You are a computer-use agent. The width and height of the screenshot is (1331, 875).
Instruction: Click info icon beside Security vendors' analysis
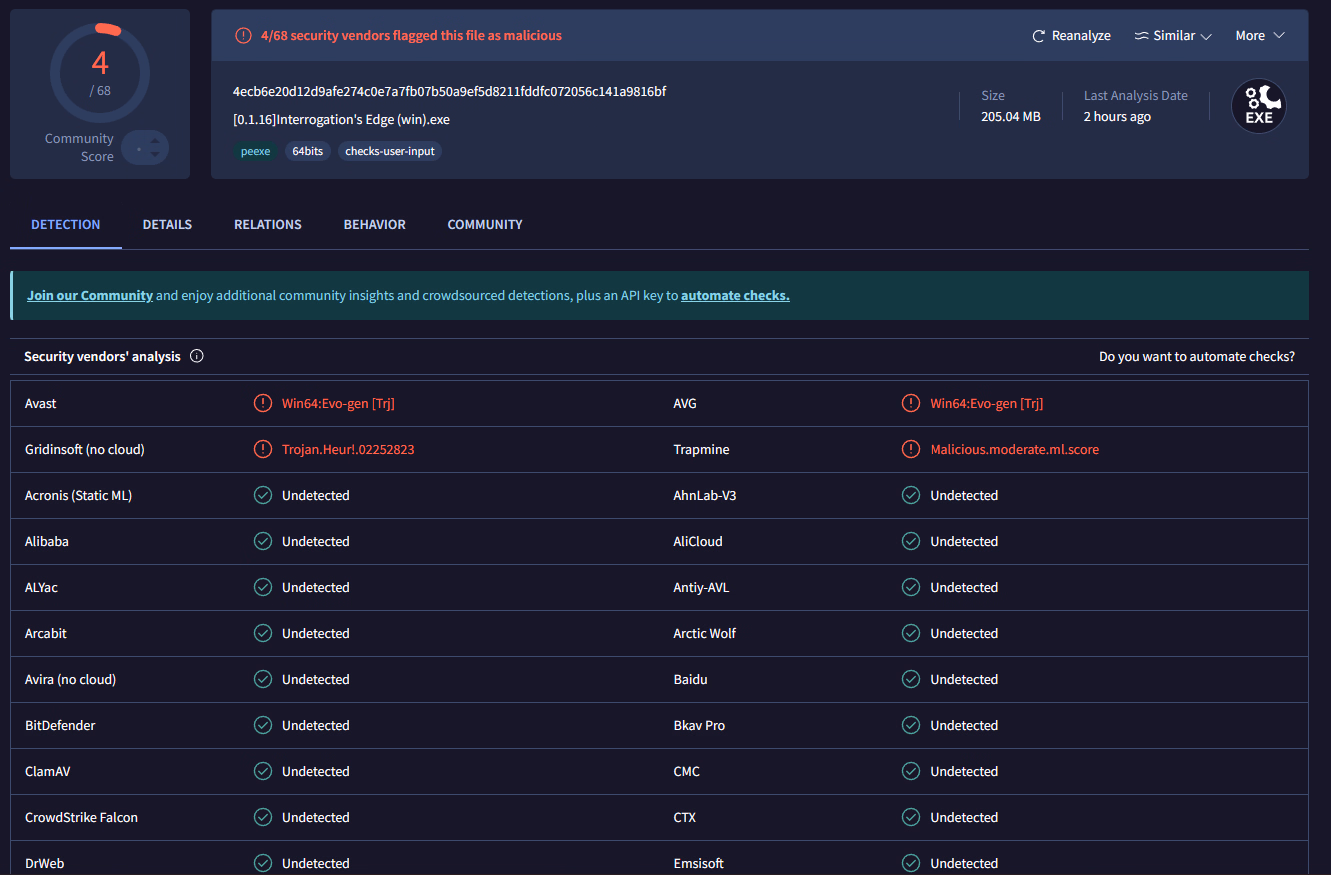pyautogui.click(x=197, y=356)
